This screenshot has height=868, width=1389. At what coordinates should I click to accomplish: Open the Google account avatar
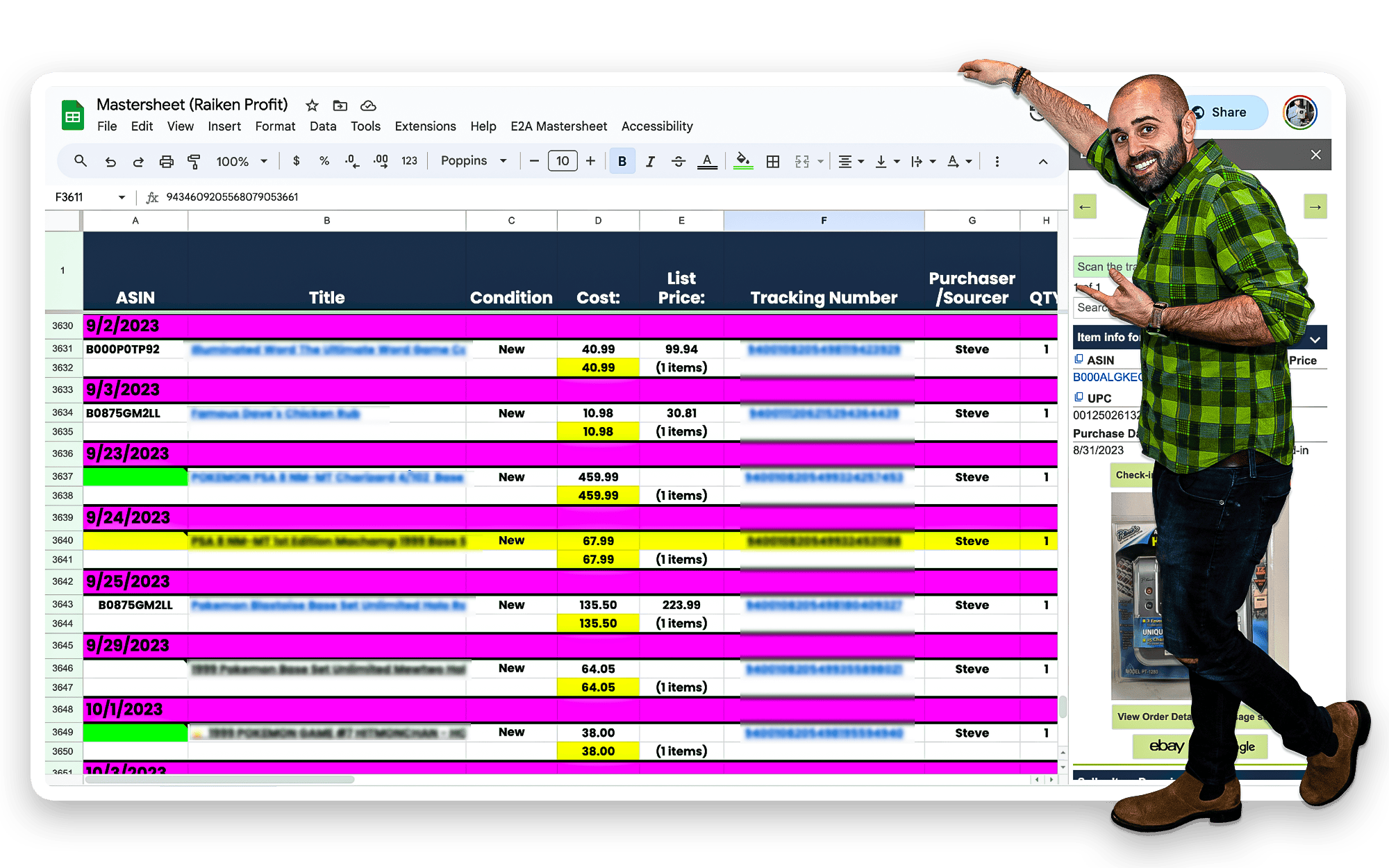click(1300, 112)
